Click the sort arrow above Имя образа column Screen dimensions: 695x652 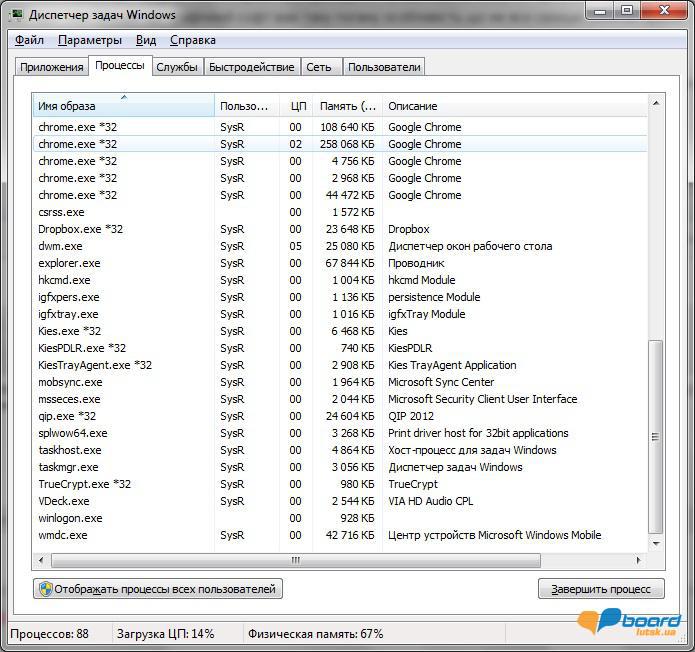click(124, 97)
